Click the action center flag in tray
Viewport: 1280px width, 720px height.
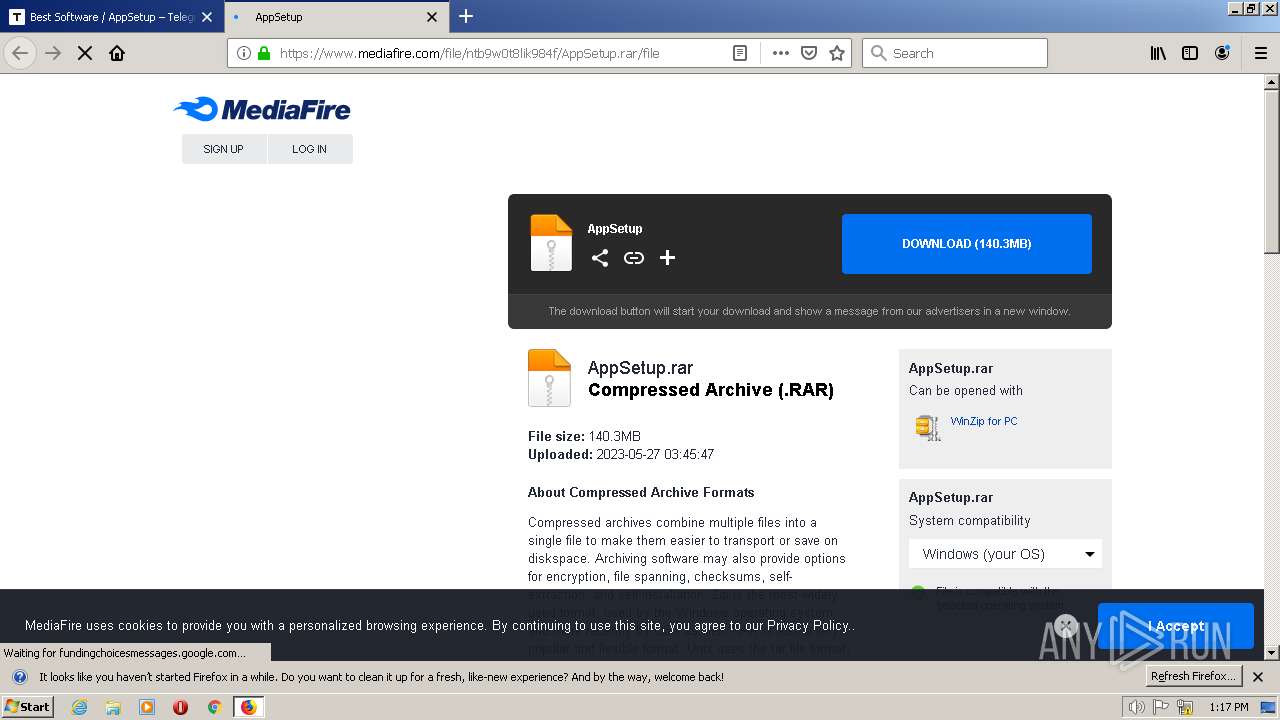point(1162,707)
